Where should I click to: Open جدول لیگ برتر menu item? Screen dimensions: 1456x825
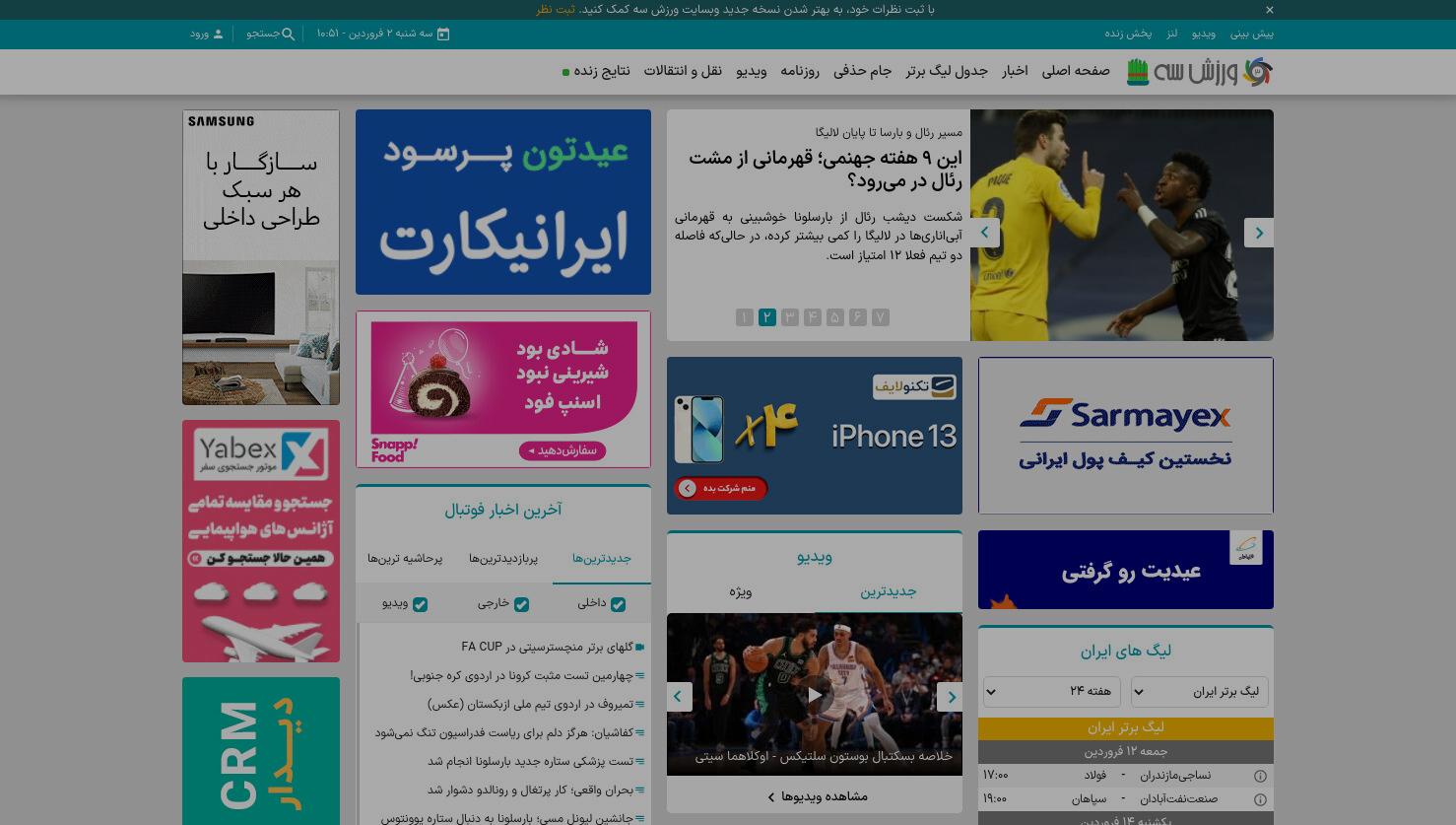947,71
